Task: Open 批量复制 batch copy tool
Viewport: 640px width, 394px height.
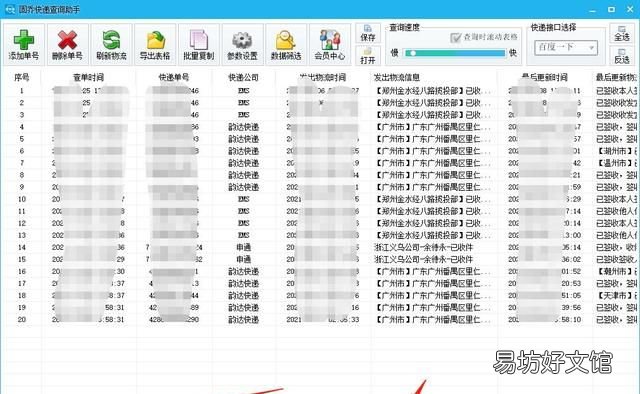Action: [198, 44]
